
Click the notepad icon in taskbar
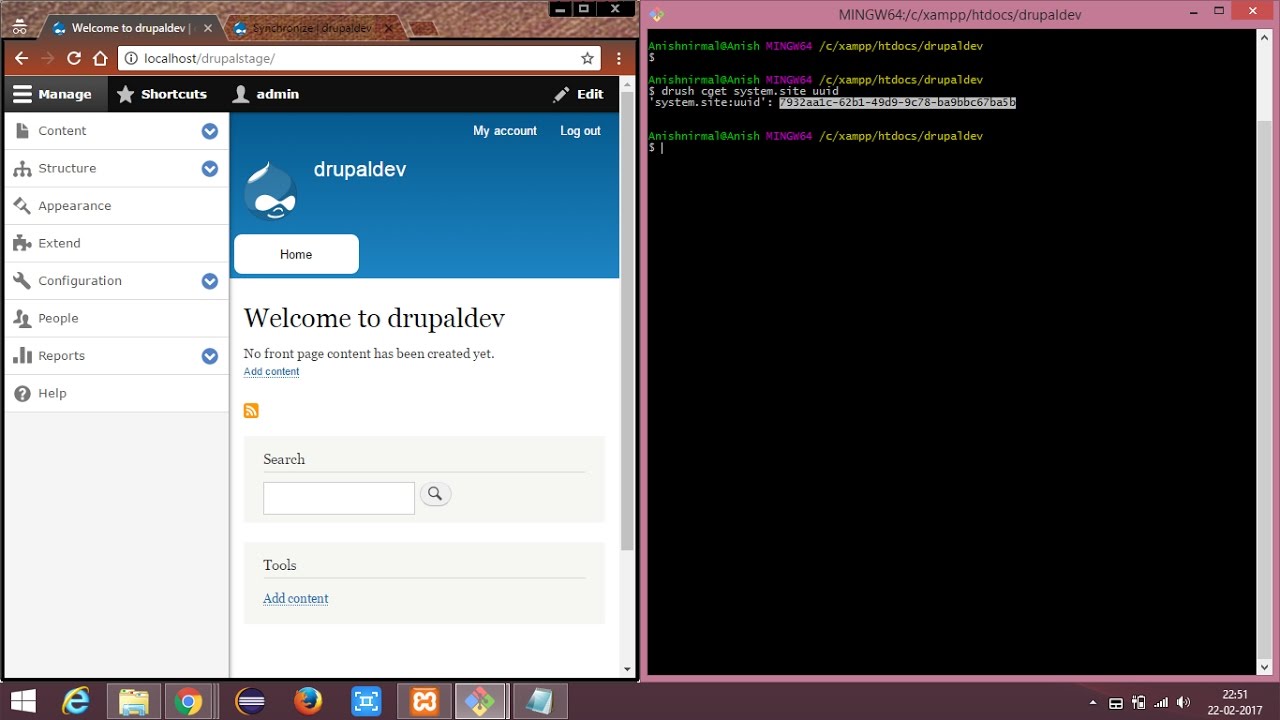tap(540, 701)
